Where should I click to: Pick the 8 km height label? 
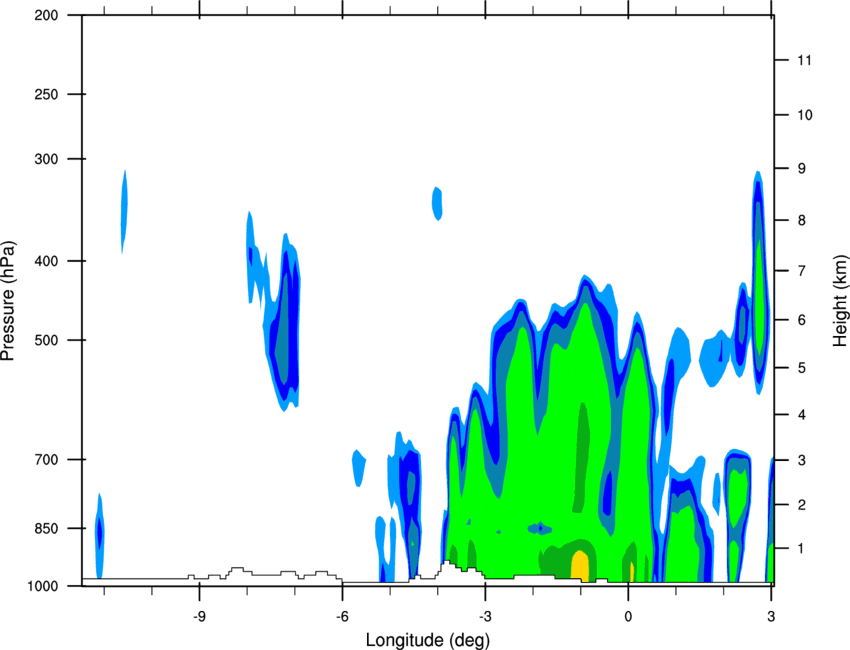(x=801, y=220)
